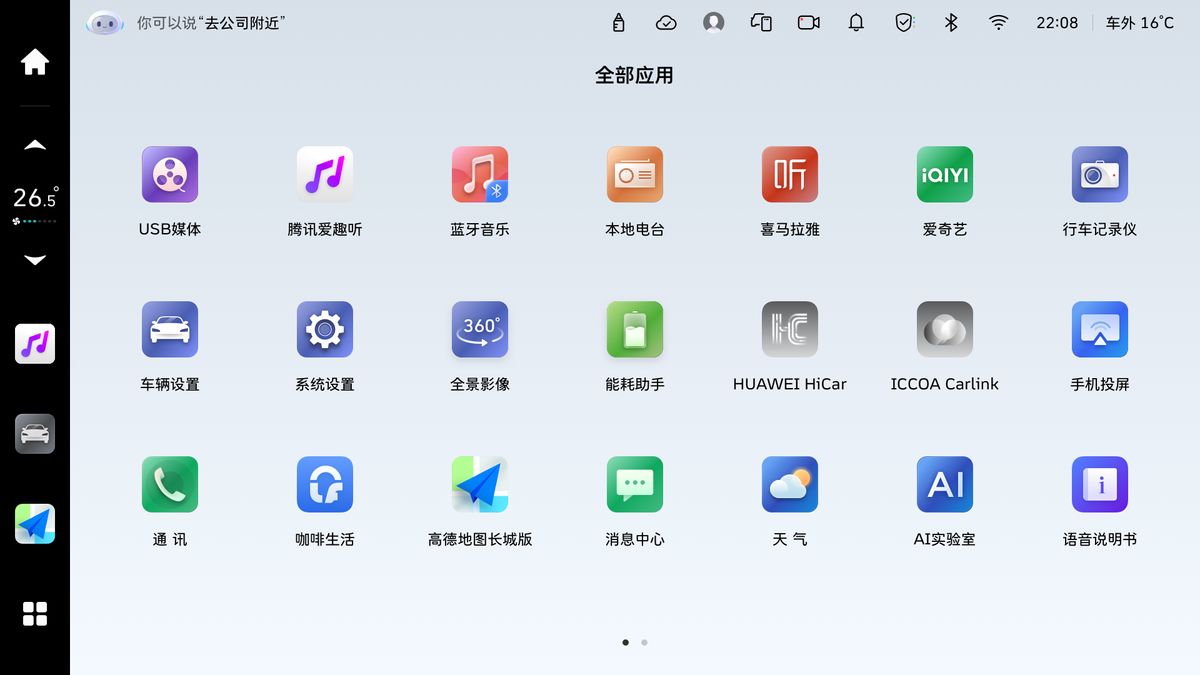
Task: Decrease temperature with the down arrow
Action: pos(35,260)
